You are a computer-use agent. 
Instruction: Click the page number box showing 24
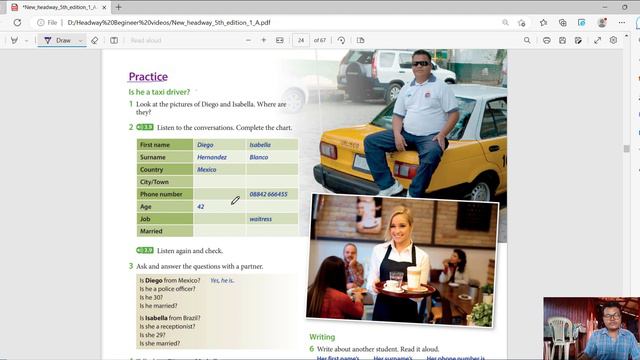(301, 40)
